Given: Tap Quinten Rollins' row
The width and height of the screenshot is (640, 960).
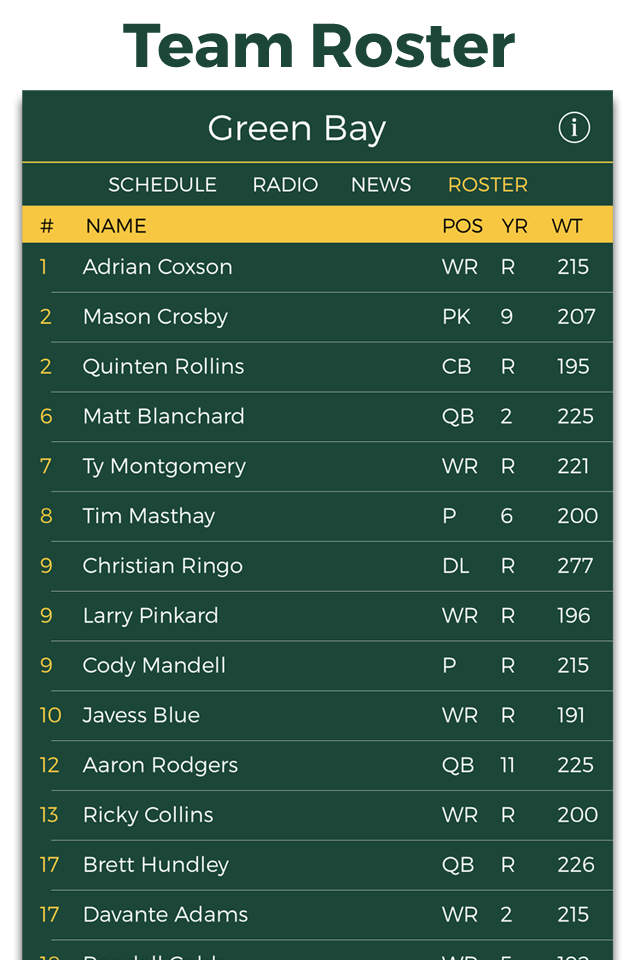Looking at the screenshot, I should 300,366.
